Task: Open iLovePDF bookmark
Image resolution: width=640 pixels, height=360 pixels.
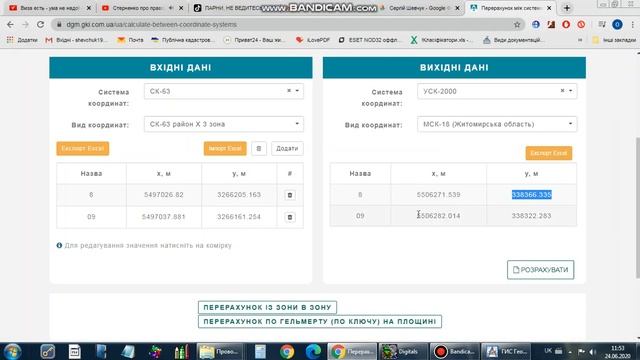Action: (x=313, y=40)
